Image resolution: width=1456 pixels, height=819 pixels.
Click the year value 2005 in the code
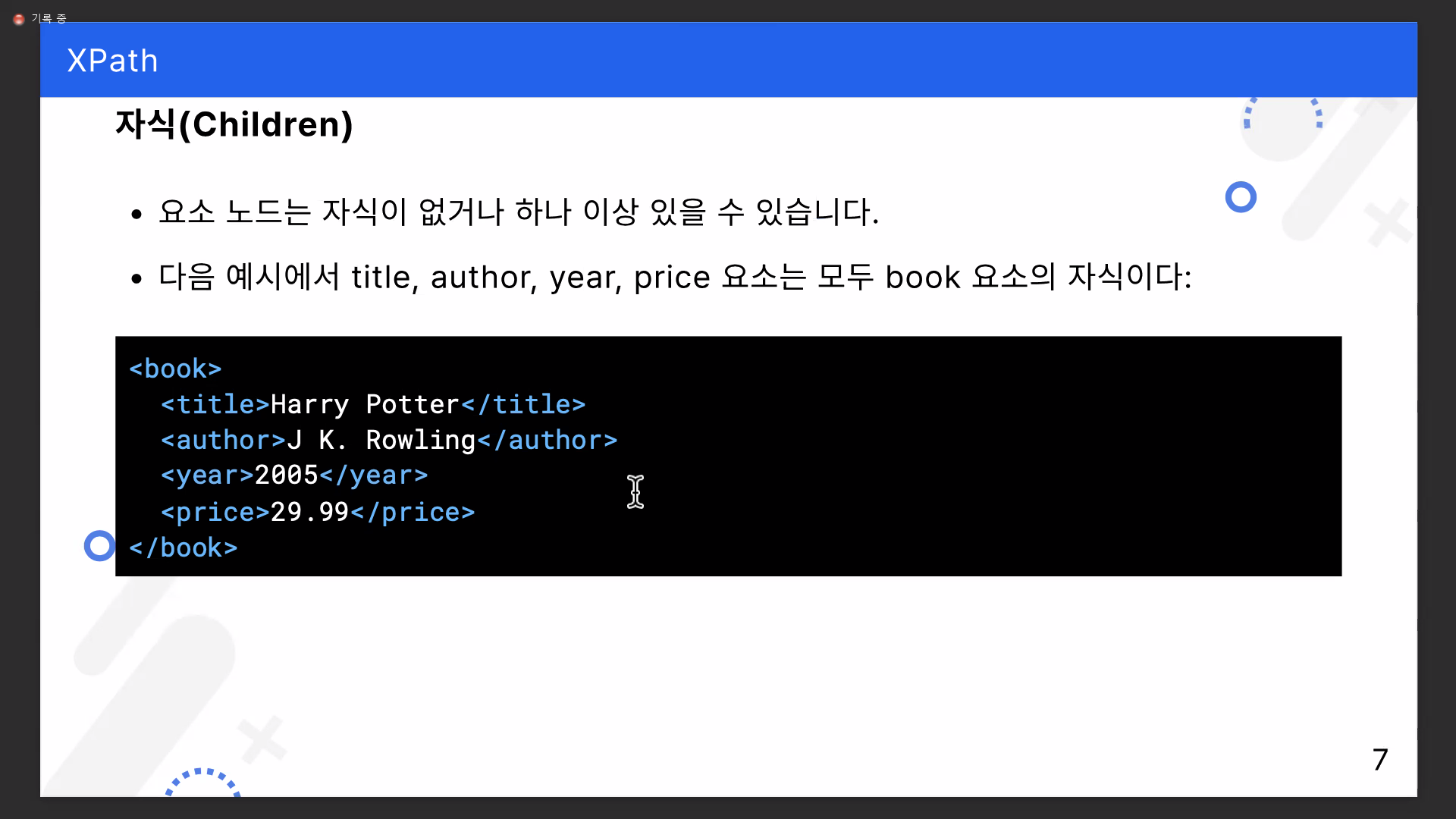(286, 475)
